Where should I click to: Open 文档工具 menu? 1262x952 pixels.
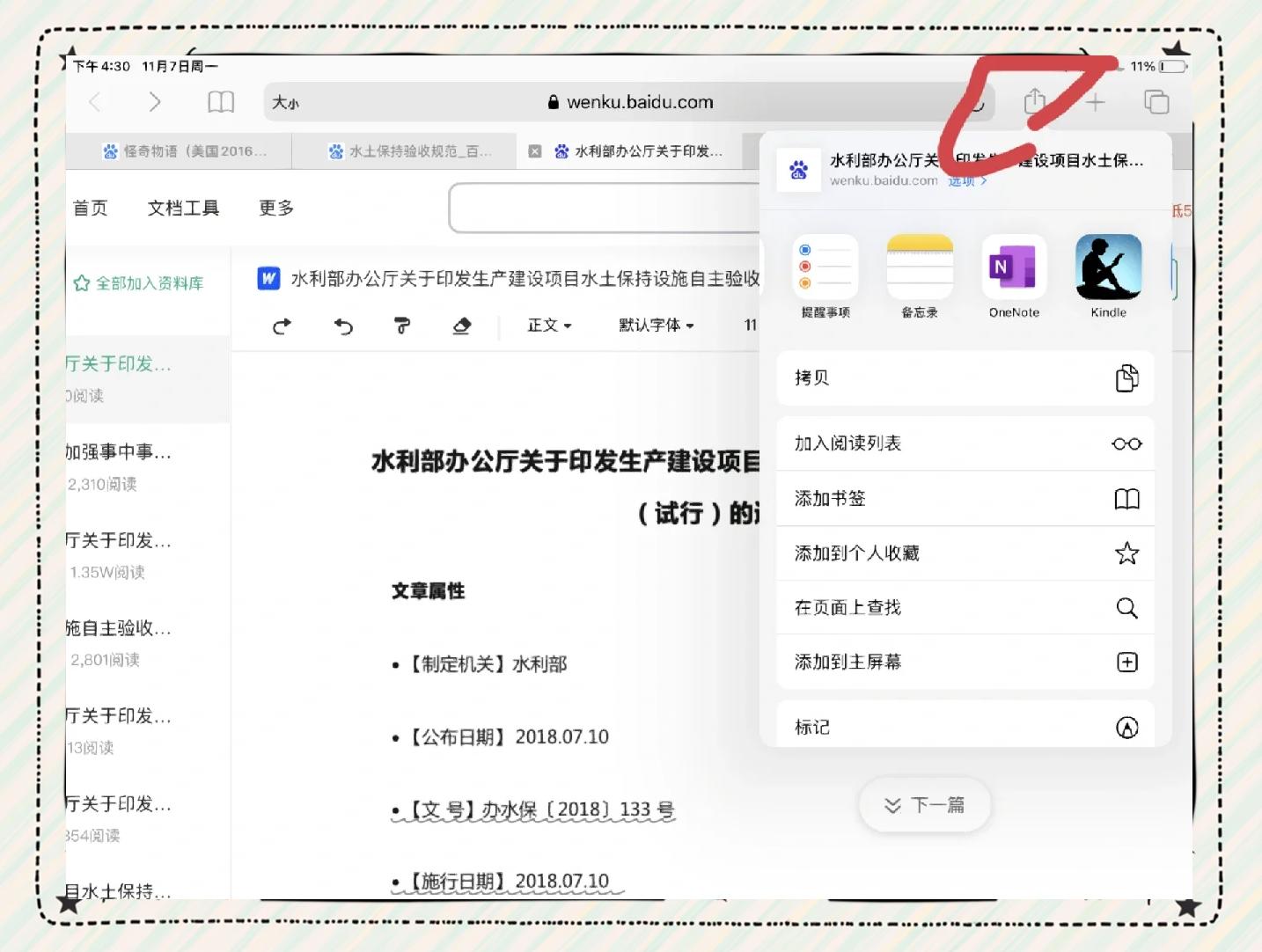click(183, 208)
